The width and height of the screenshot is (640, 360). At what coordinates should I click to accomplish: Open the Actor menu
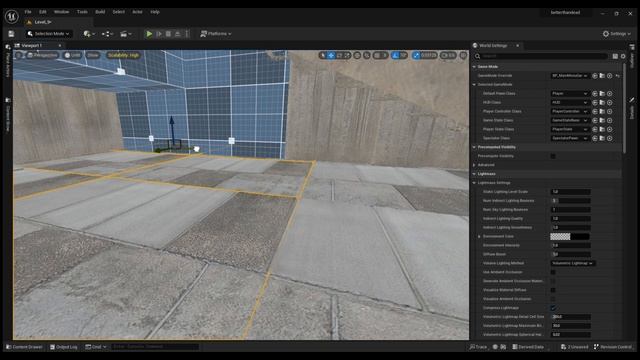137,12
